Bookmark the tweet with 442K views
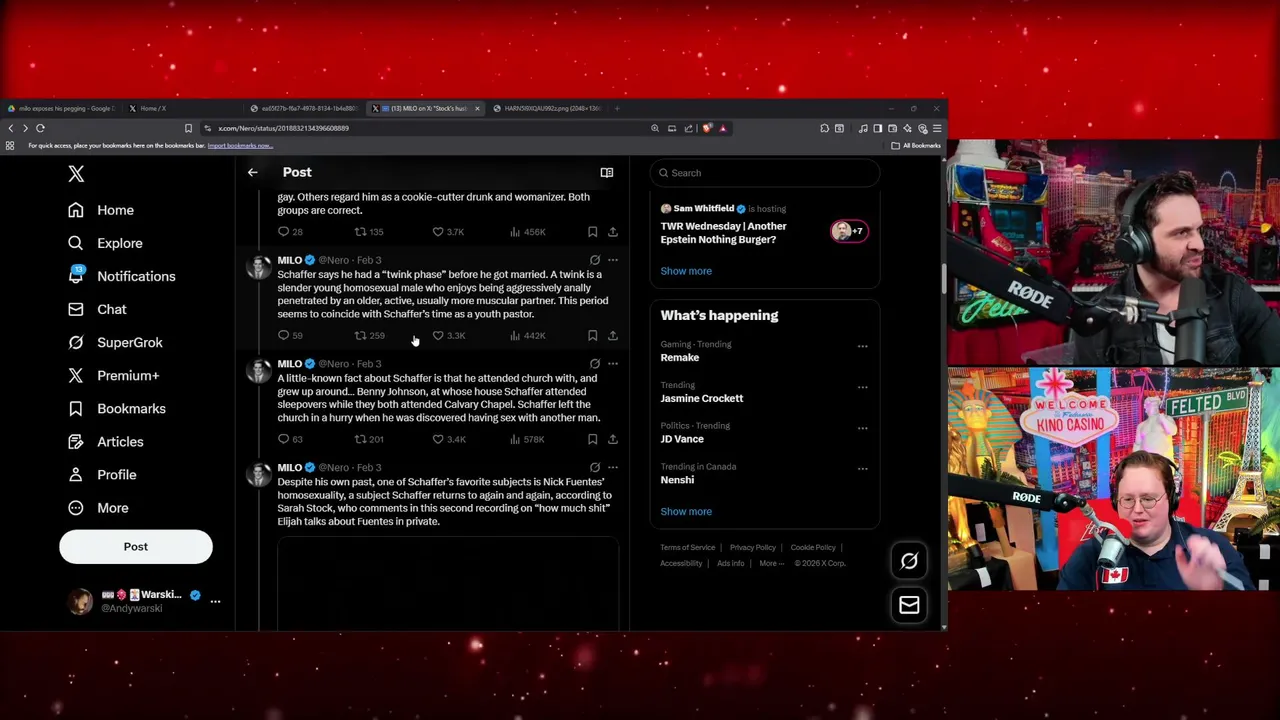This screenshot has height=720, width=1280. (x=592, y=336)
